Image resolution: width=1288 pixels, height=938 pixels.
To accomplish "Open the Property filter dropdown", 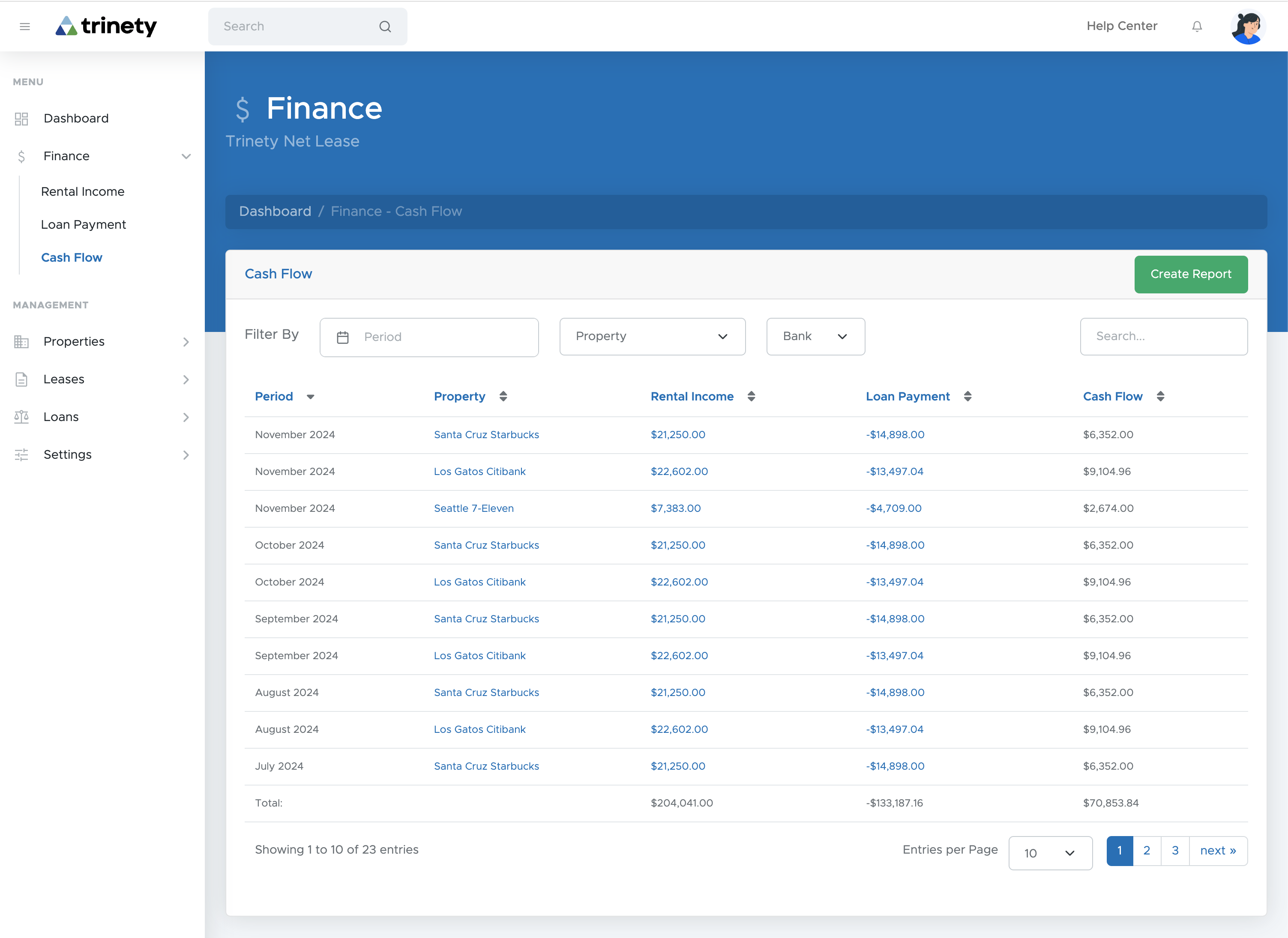I will click(x=652, y=336).
